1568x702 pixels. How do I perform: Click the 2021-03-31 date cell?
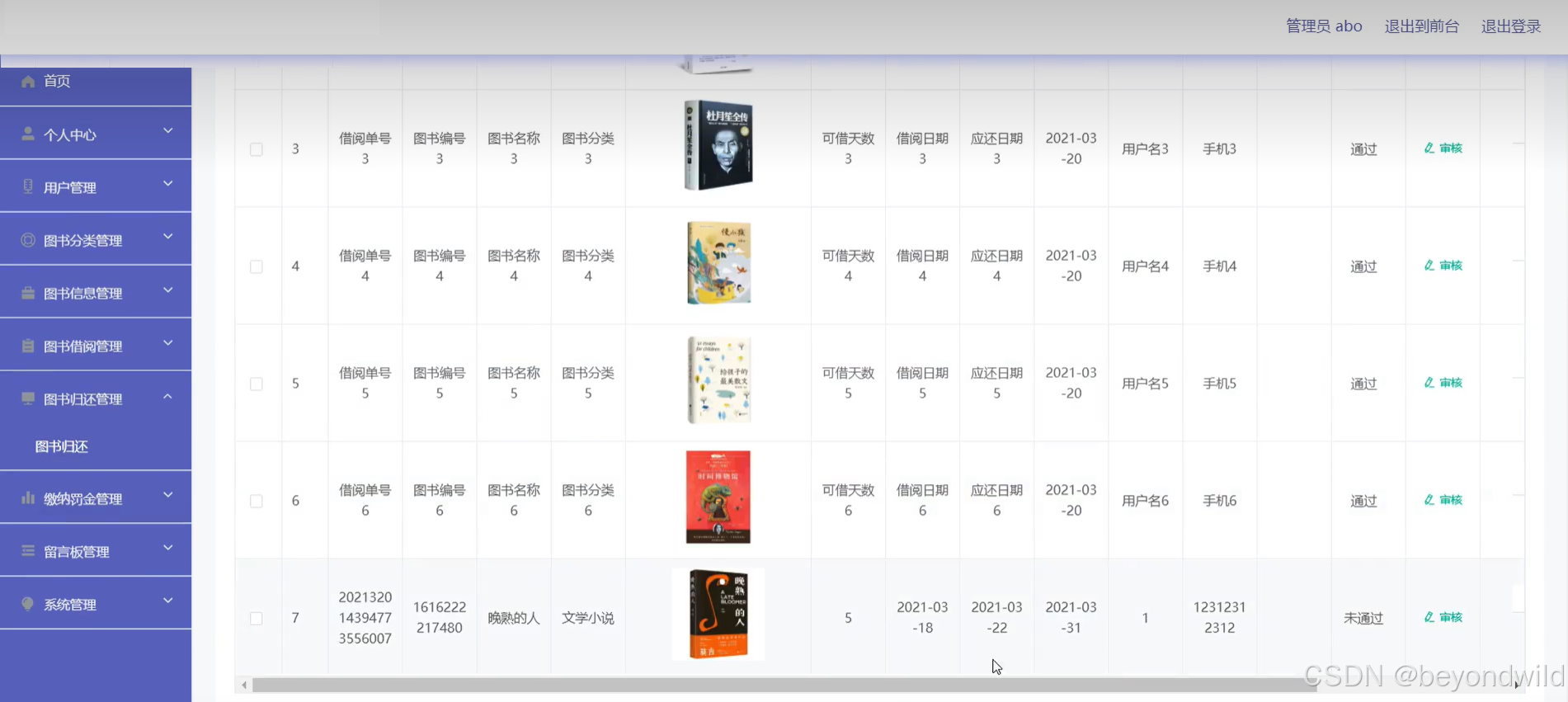pos(1071,617)
